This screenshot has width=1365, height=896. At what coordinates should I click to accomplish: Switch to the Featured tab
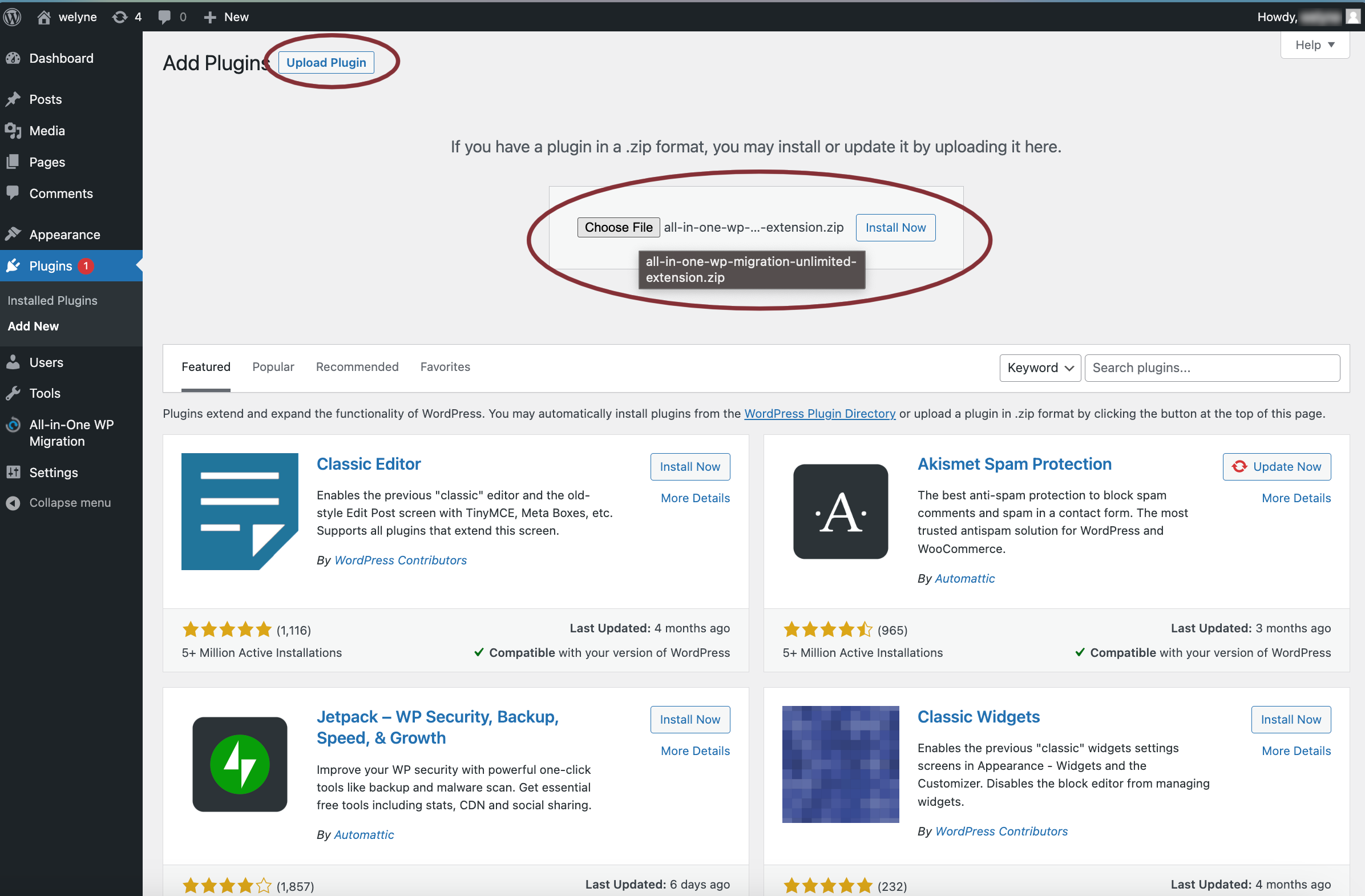[x=206, y=367]
